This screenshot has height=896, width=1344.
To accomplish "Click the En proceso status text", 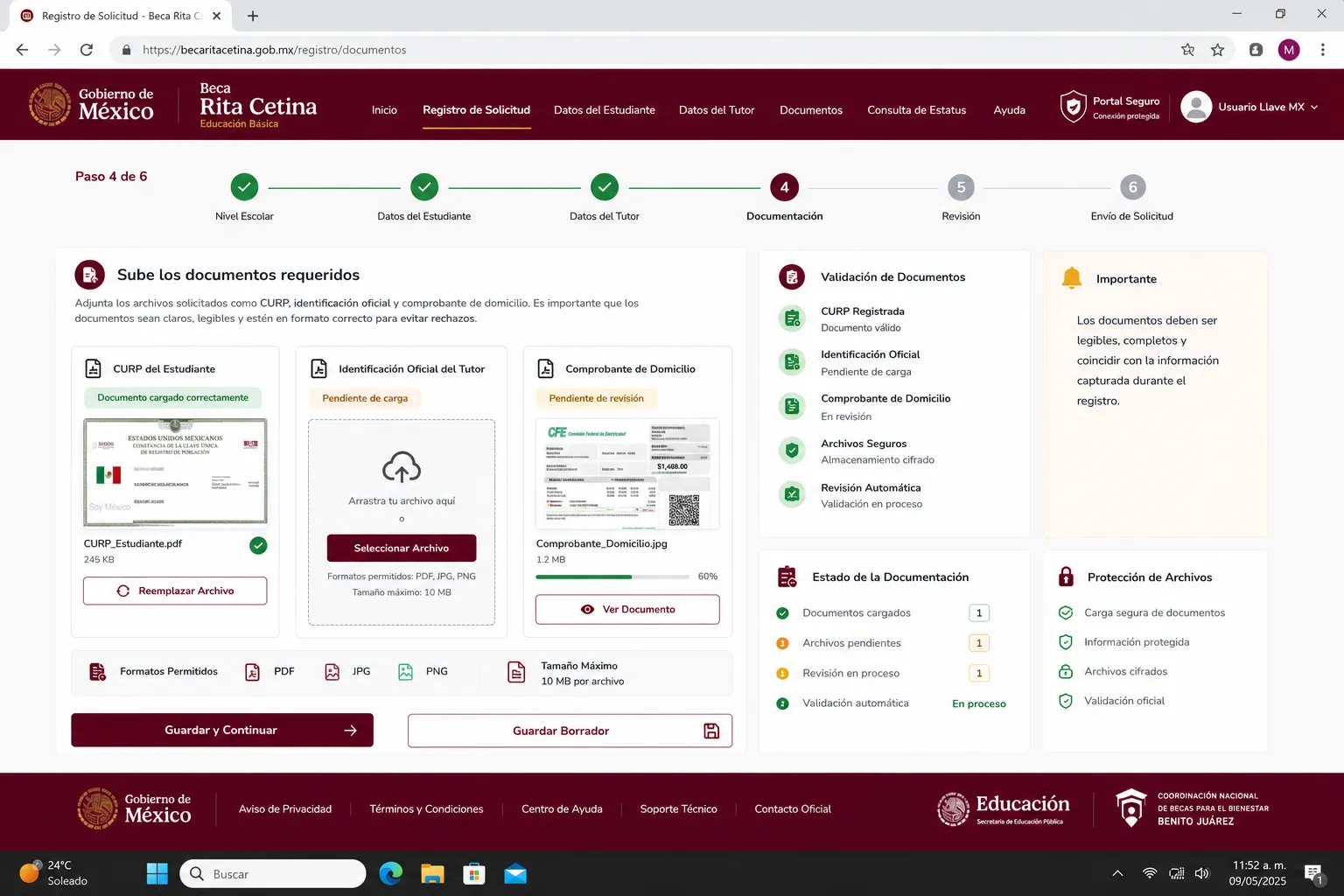I will (x=979, y=703).
